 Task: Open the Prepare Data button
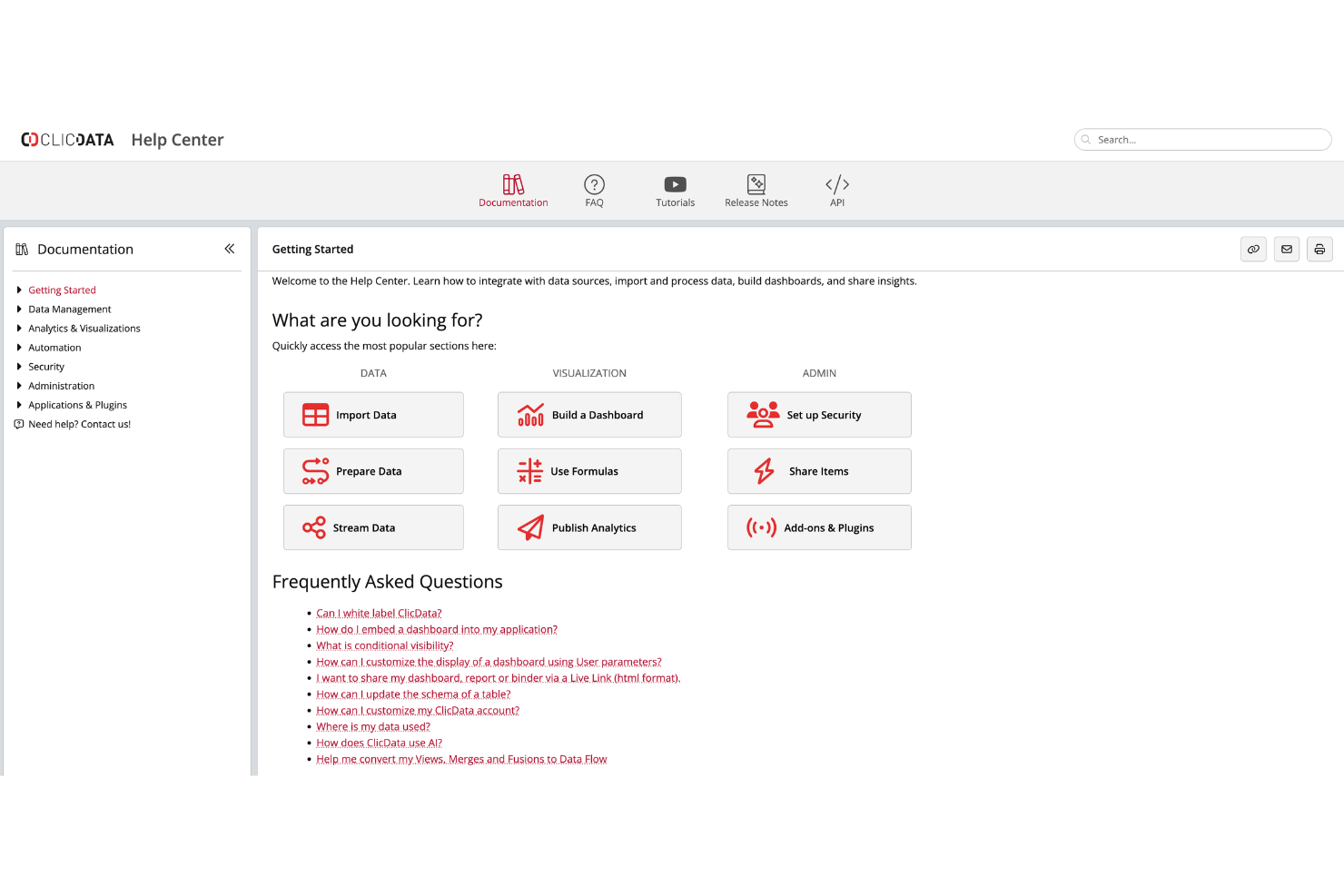tap(373, 471)
